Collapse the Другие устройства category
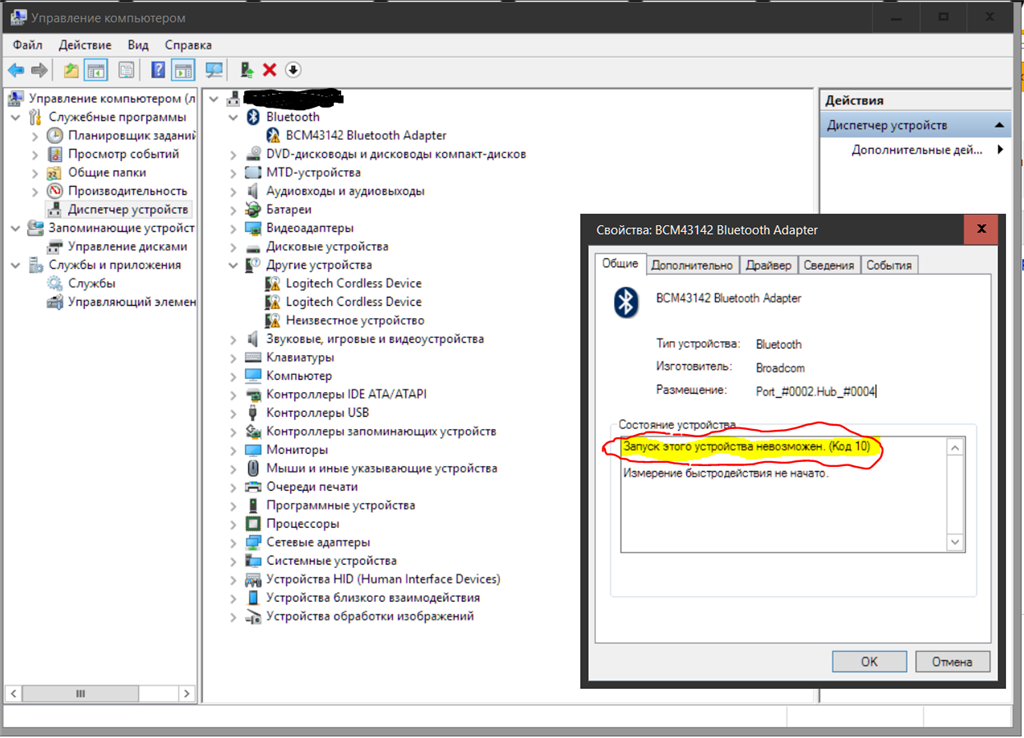This screenshot has width=1024, height=738. coord(233,265)
